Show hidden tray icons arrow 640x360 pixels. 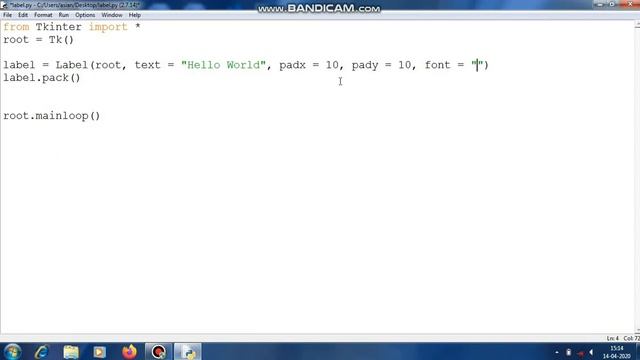pos(557,352)
